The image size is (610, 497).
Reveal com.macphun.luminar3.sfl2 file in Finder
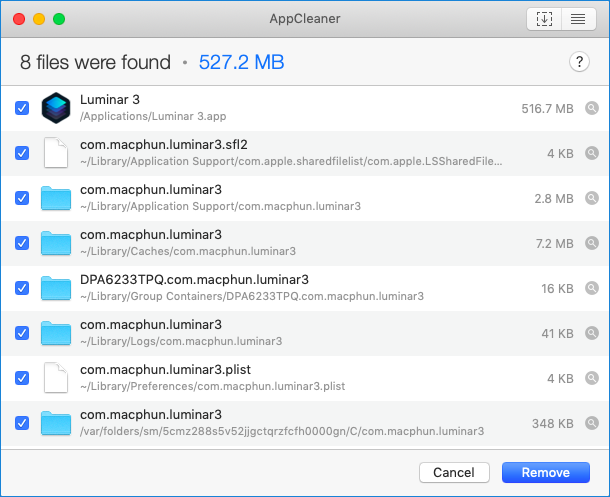[592, 153]
